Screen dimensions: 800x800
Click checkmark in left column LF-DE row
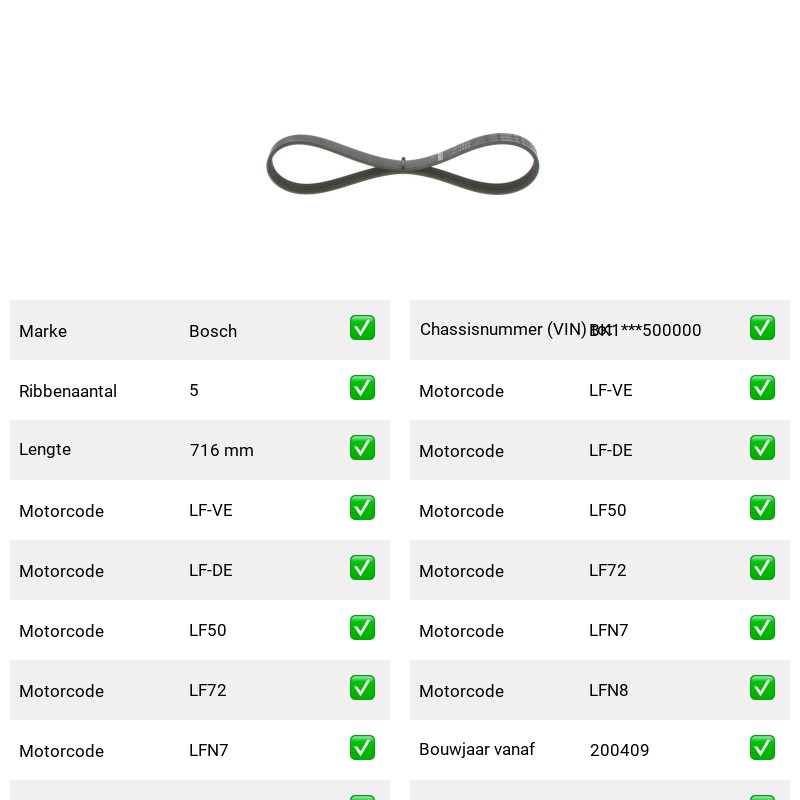[x=362, y=568]
